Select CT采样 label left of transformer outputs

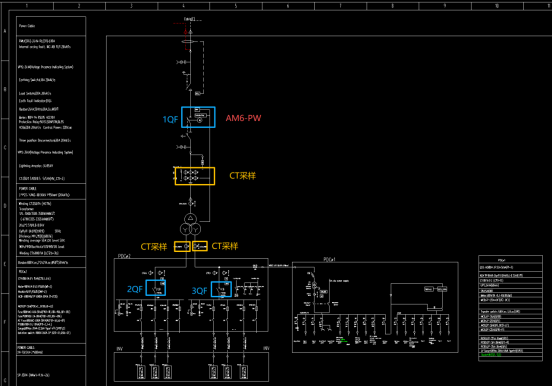pyautogui.click(x=154, y=247)
